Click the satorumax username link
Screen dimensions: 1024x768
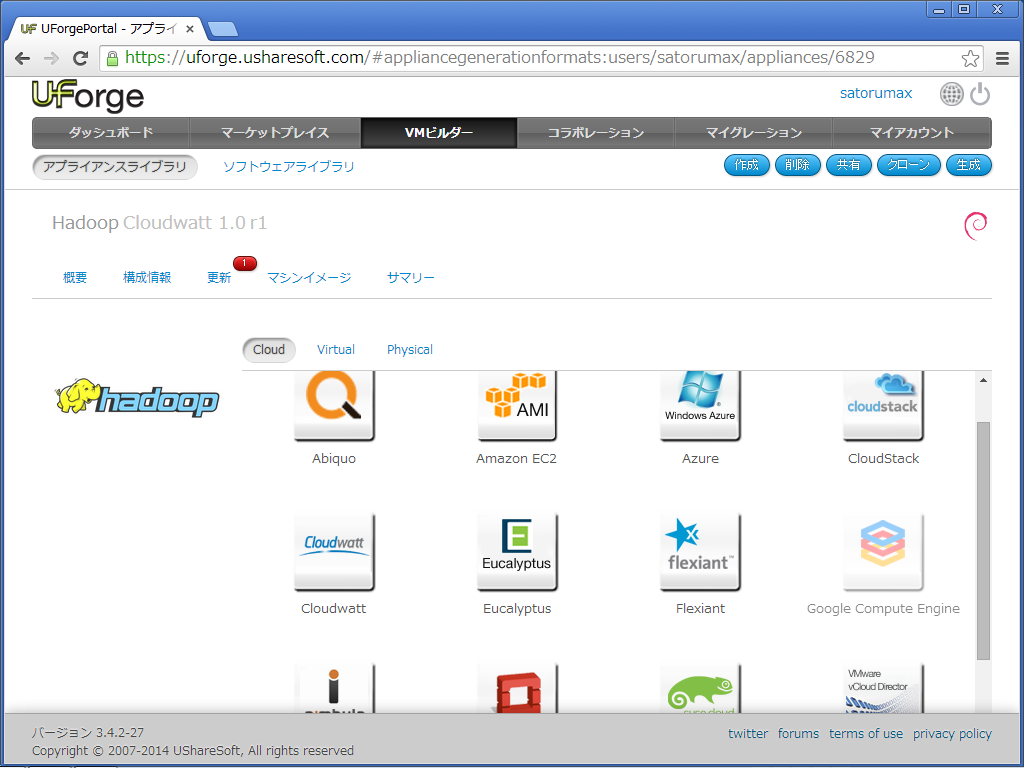pos(876,93)
